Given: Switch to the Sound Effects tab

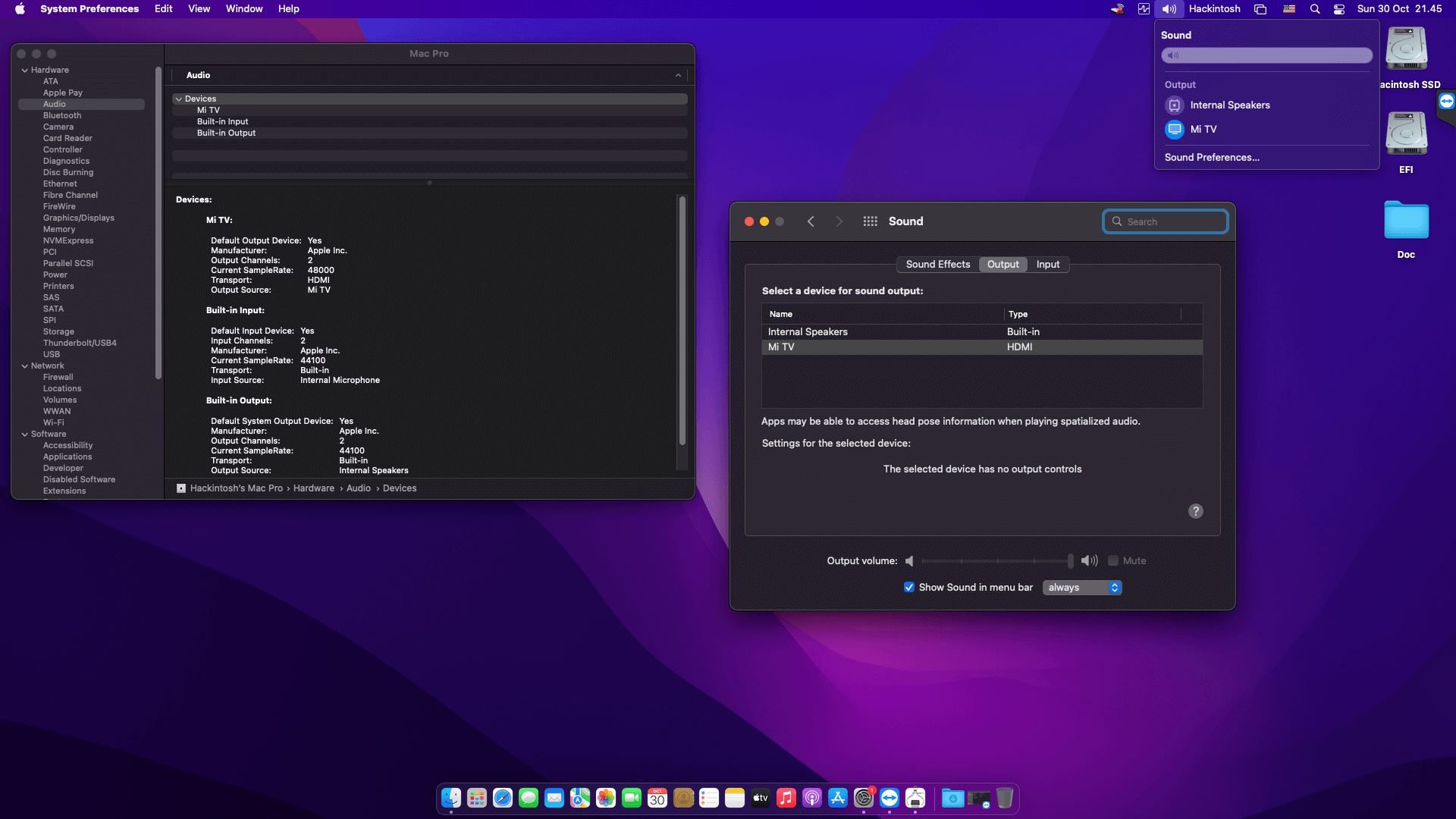Looking at the screenshot, I should pyautogui.click(x=937, y=265).
